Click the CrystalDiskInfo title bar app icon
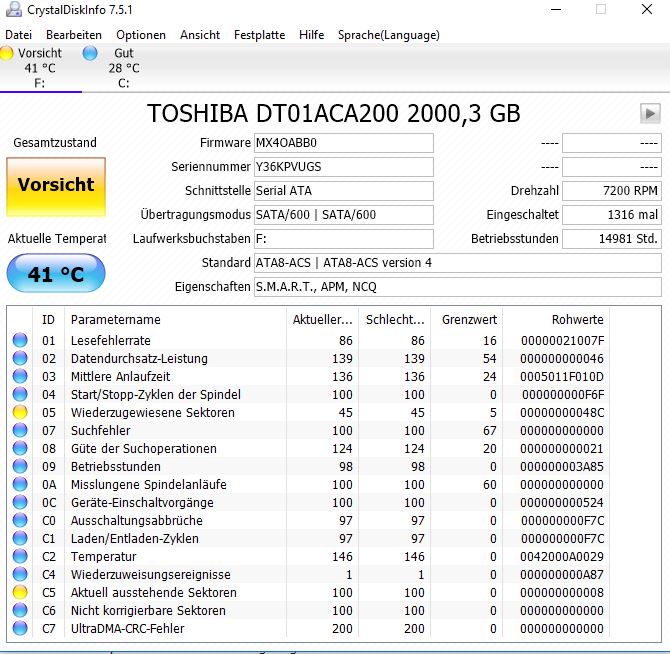This screenshot has height=654, width=670. 13,9
